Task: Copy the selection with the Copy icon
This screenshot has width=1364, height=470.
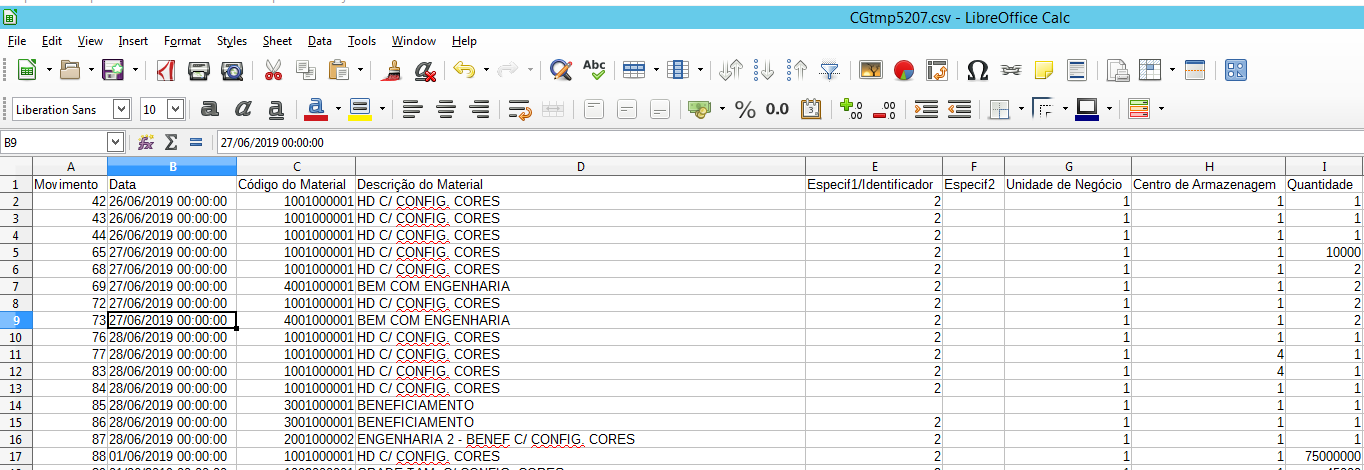Action: (x=306, y=70)
